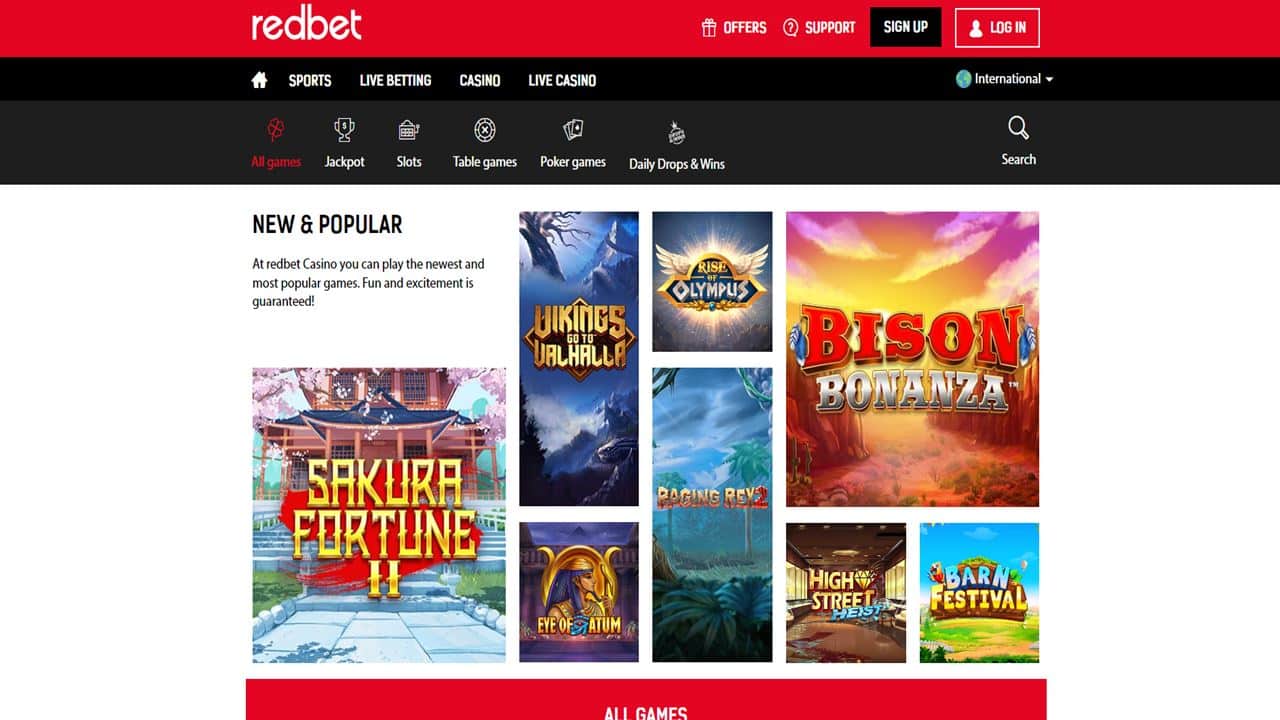Click the home icon in navigation bar

point(259,80)
